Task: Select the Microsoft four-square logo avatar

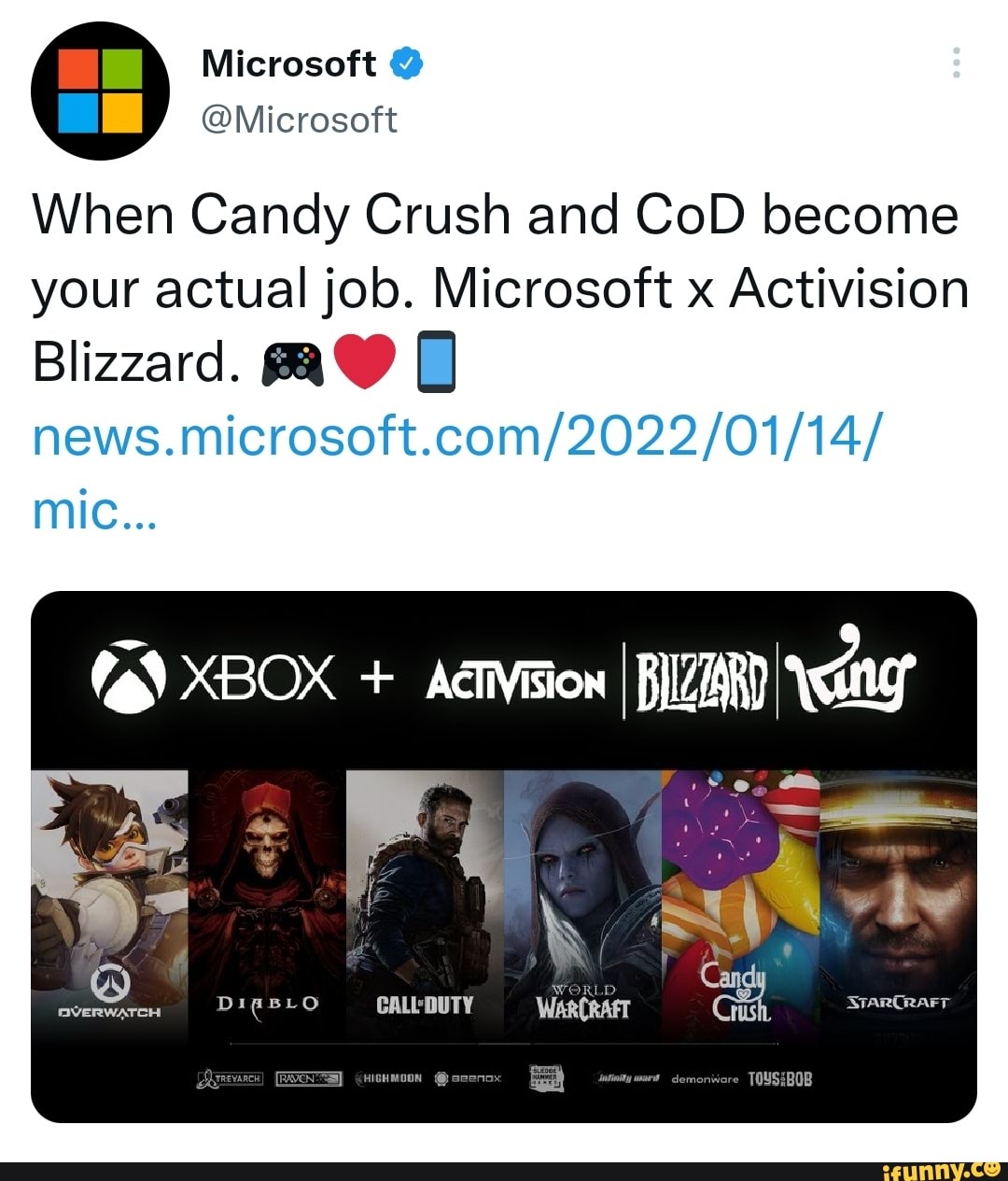Action: (x=101, y=89)
